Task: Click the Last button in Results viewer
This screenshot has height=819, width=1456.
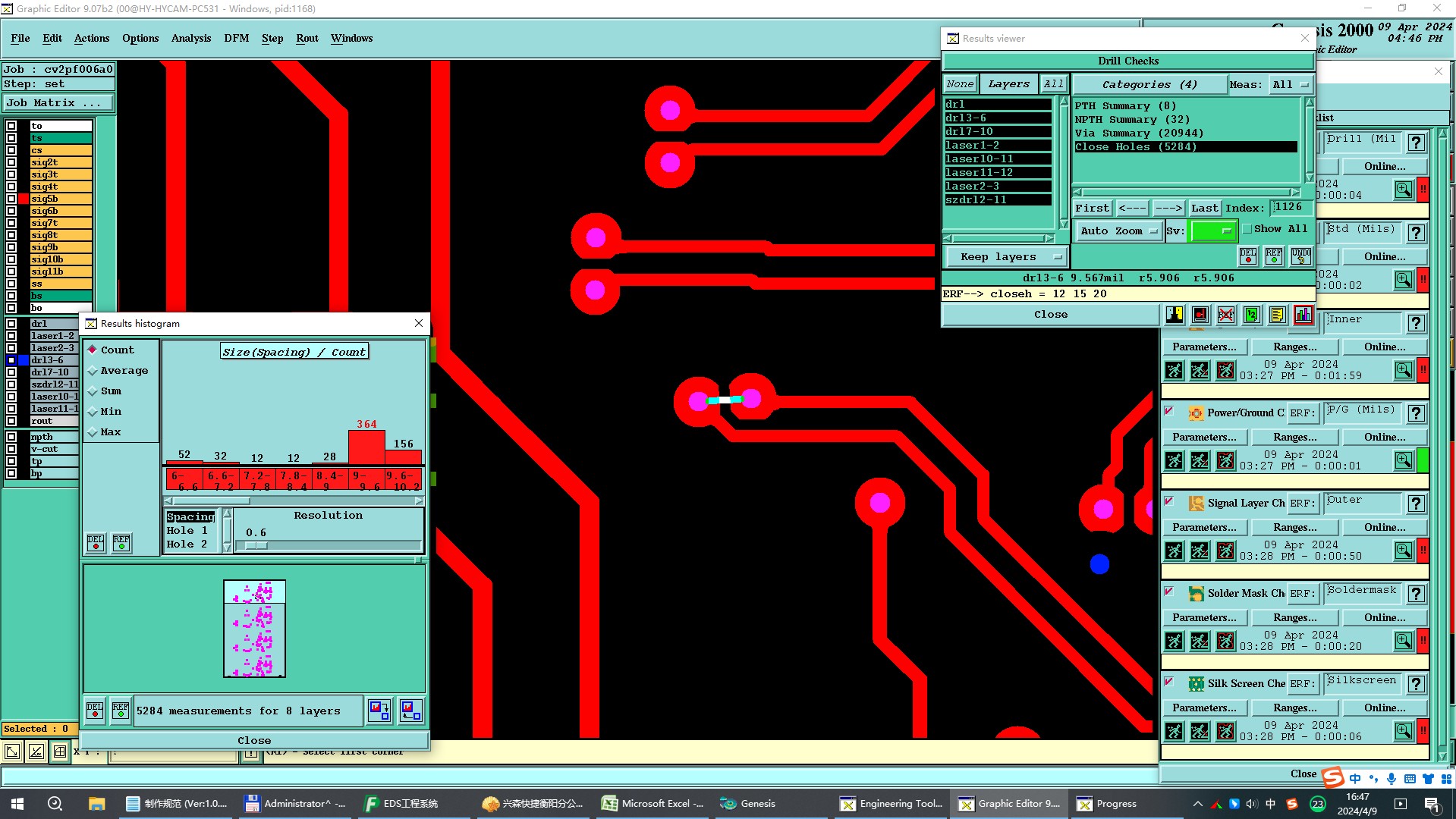Action: coord(1204,208)
